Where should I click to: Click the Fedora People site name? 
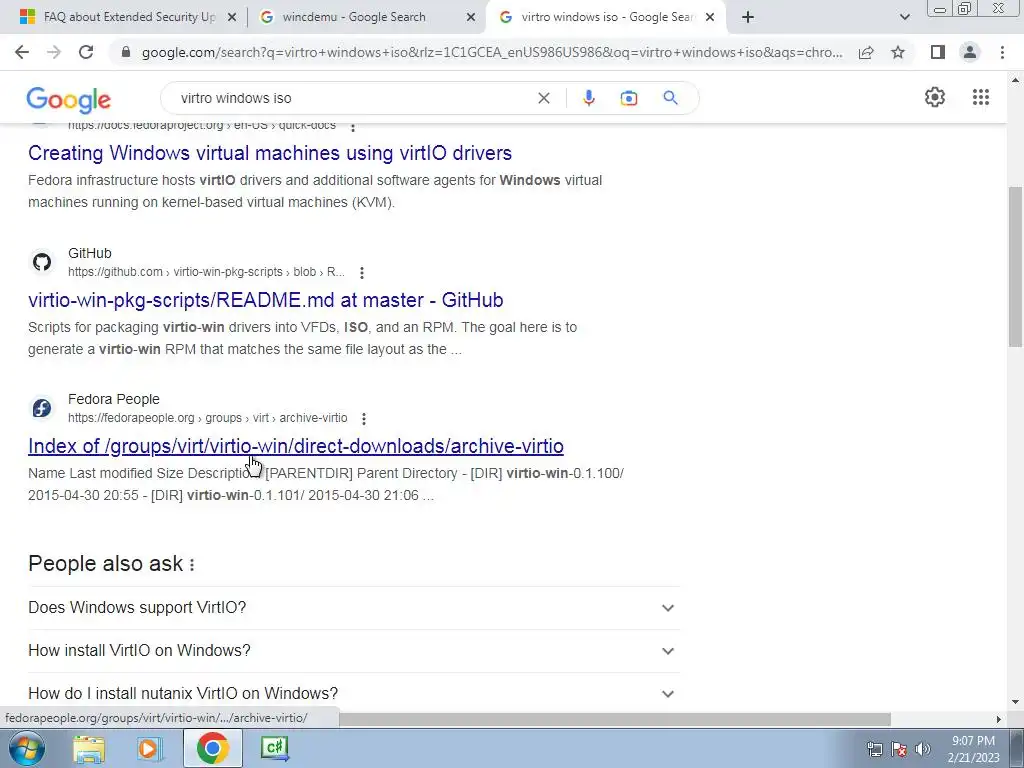point(114,399)
